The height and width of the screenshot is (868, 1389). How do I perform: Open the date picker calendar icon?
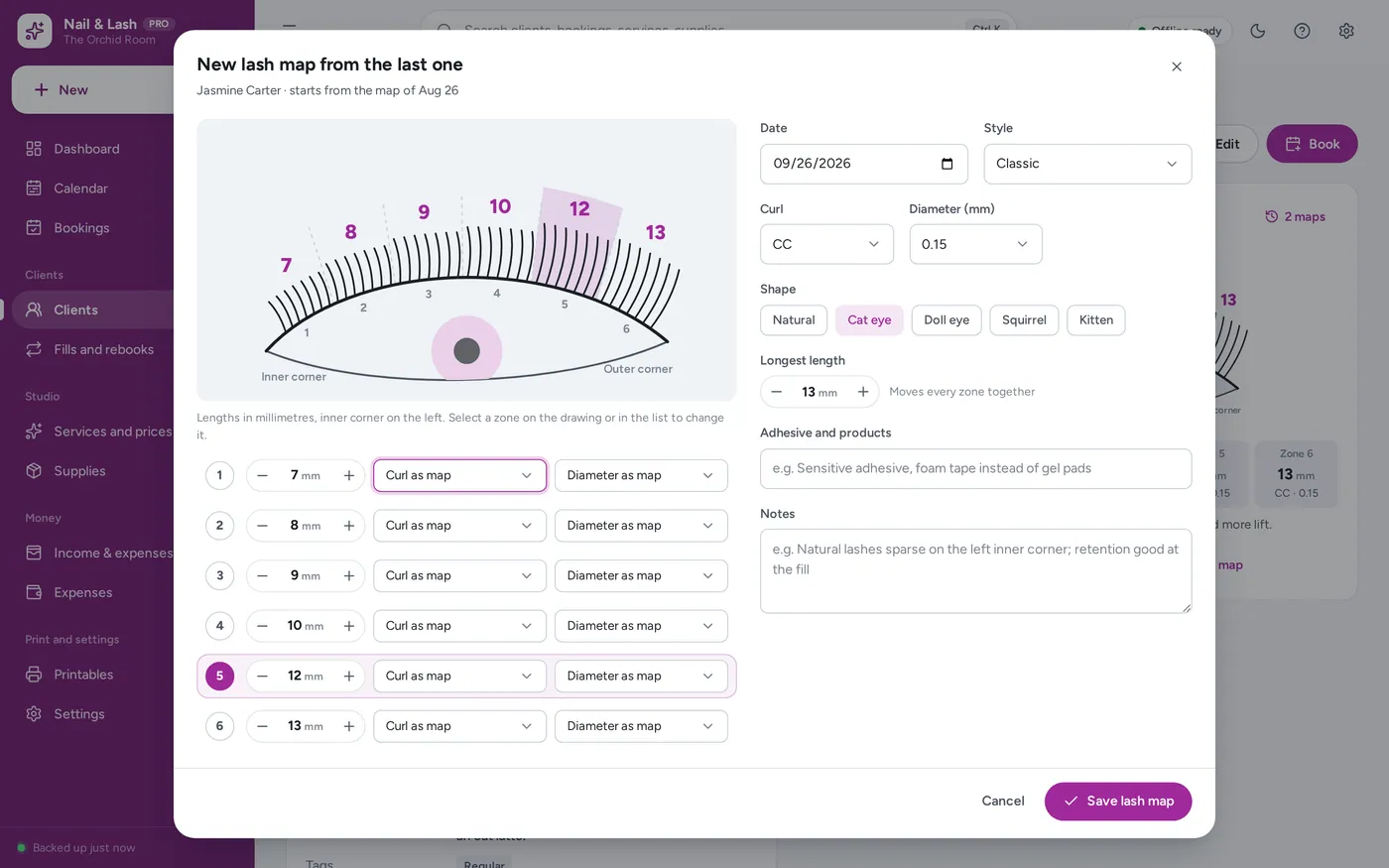point(947,164)
